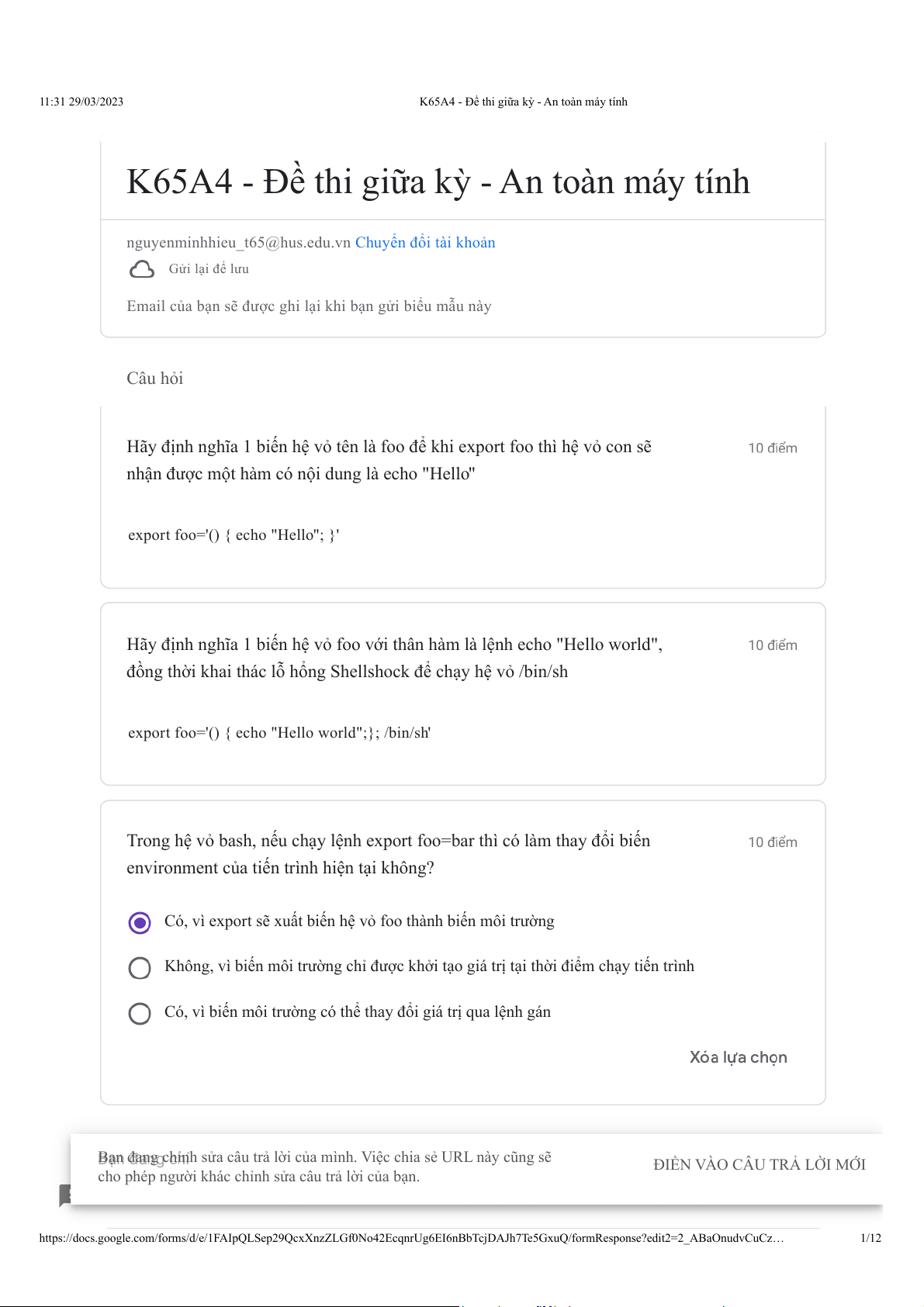Click the editing notification message text

point(326,1167)
